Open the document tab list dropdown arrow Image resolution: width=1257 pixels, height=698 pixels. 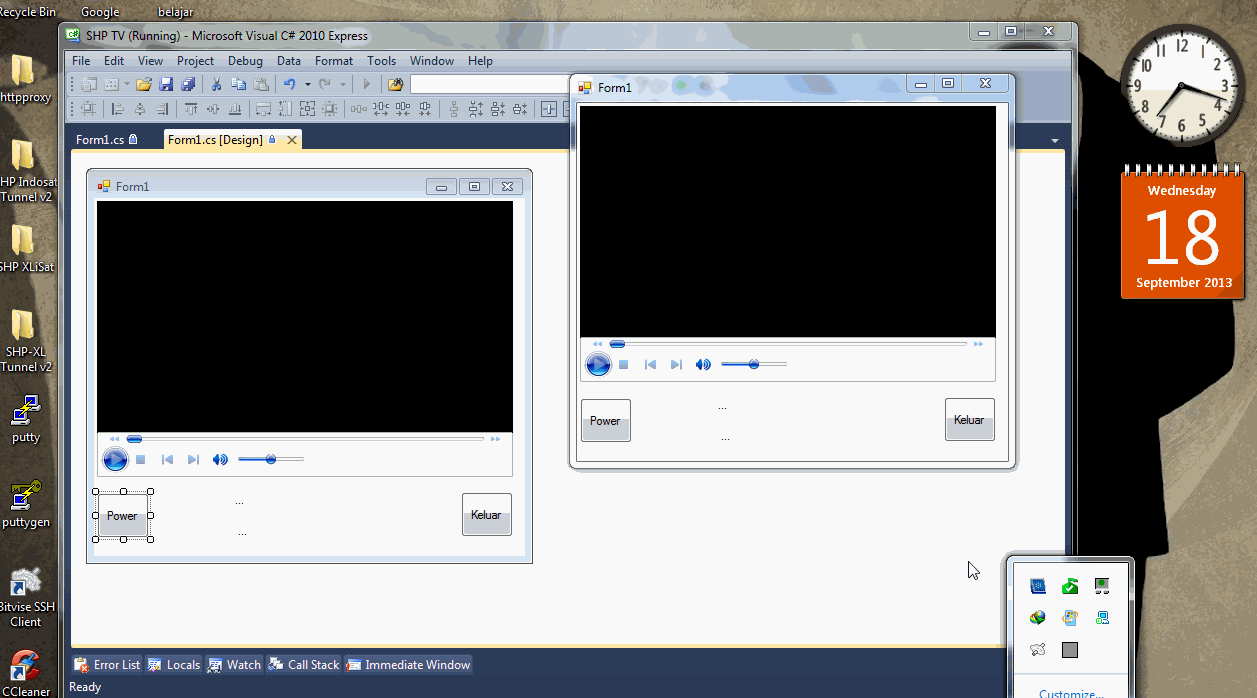click(1055, 140)
